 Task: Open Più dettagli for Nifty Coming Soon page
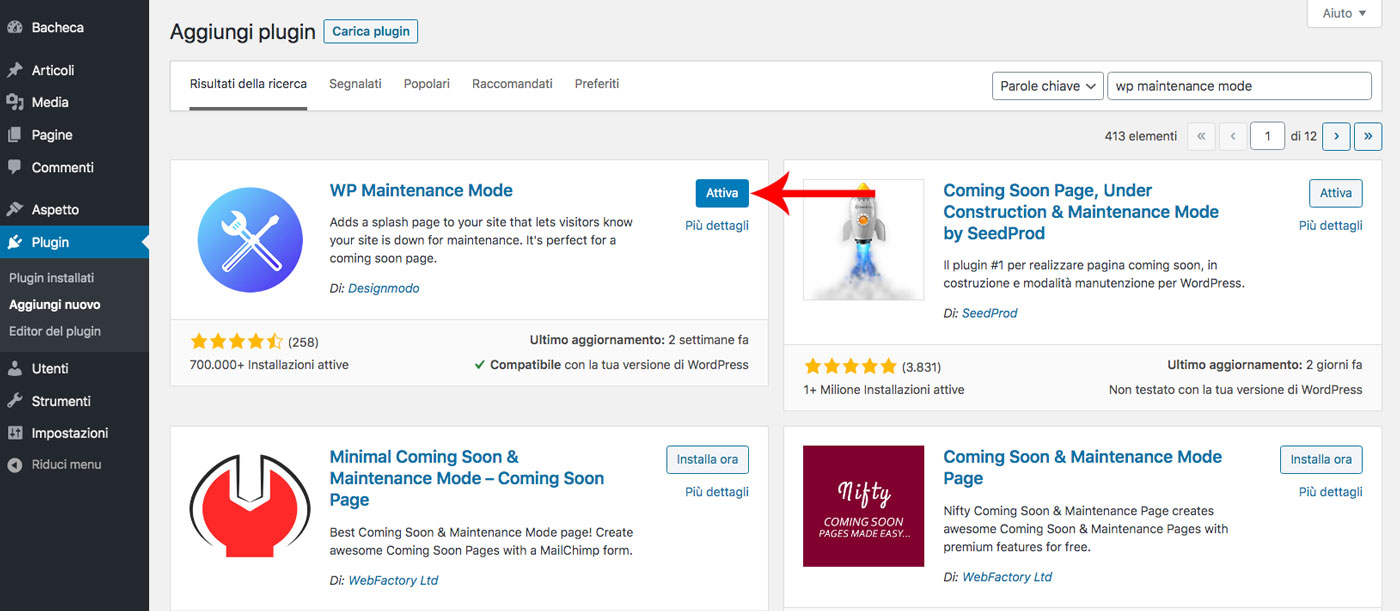pos(1331,492)
